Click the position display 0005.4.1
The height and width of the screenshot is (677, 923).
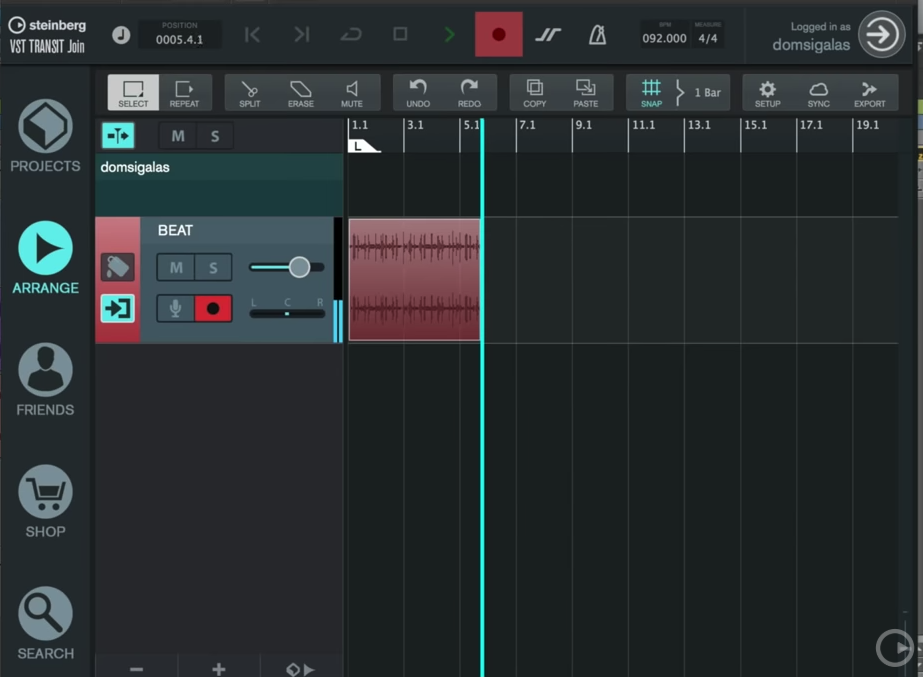[x=180, y=35]
